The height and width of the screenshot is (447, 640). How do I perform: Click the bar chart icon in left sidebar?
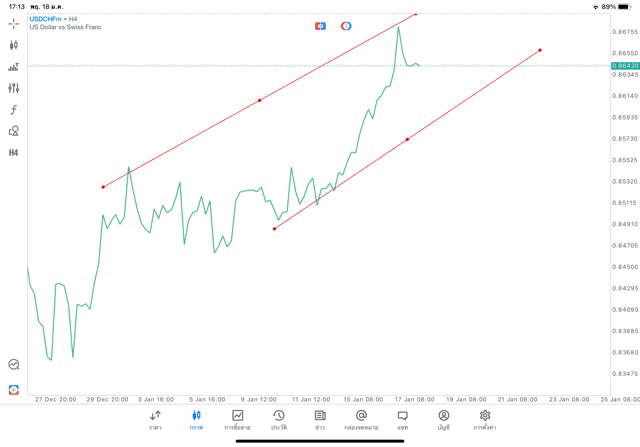[x=13, y=67]
